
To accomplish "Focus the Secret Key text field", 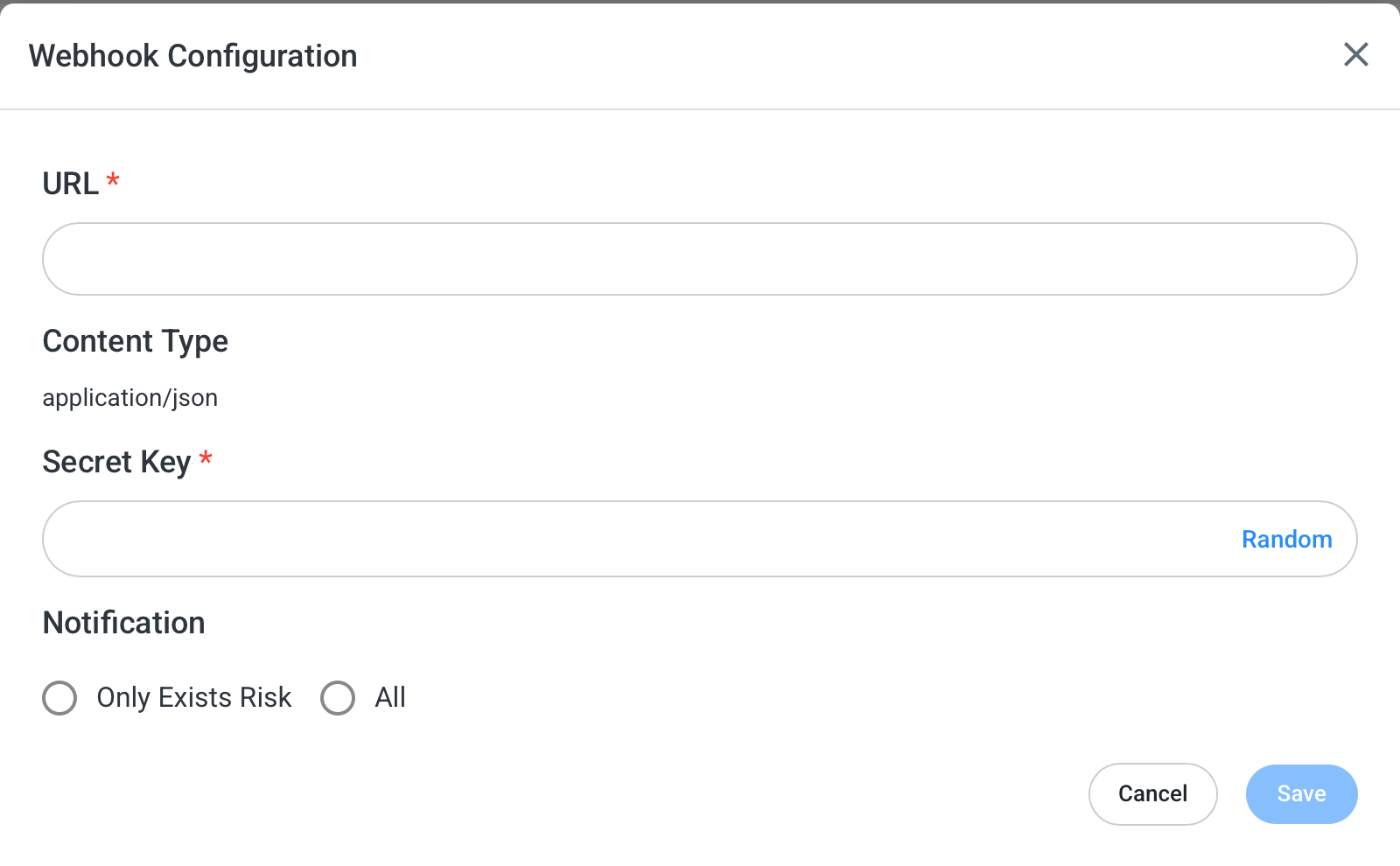I will 630,539.
